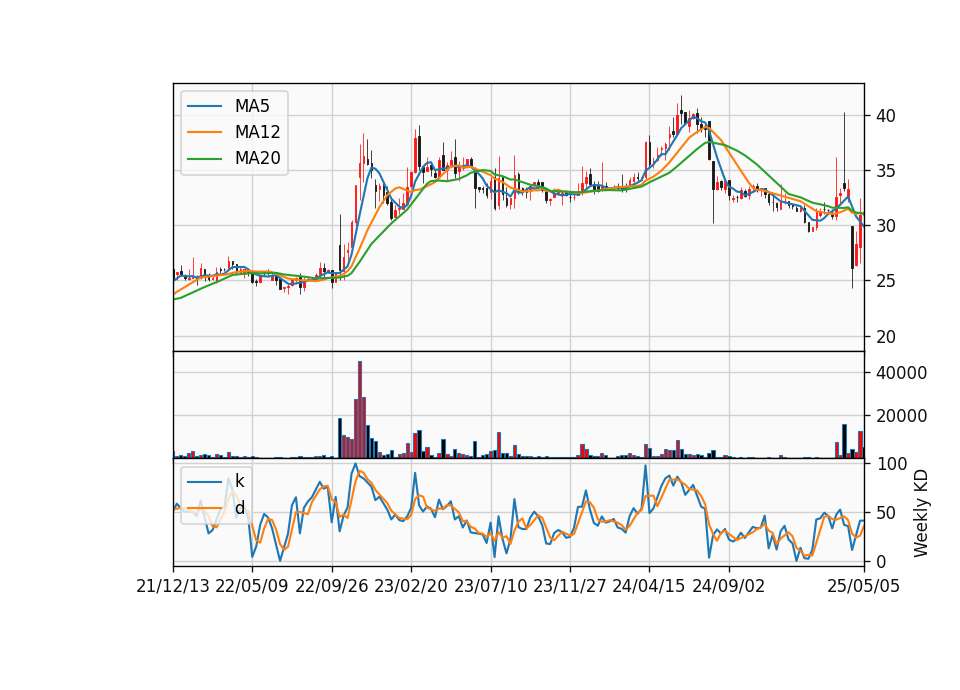Click the orange MA12 legend line swatch
Viewport: 960px width, 690px height.
(204, 132)
